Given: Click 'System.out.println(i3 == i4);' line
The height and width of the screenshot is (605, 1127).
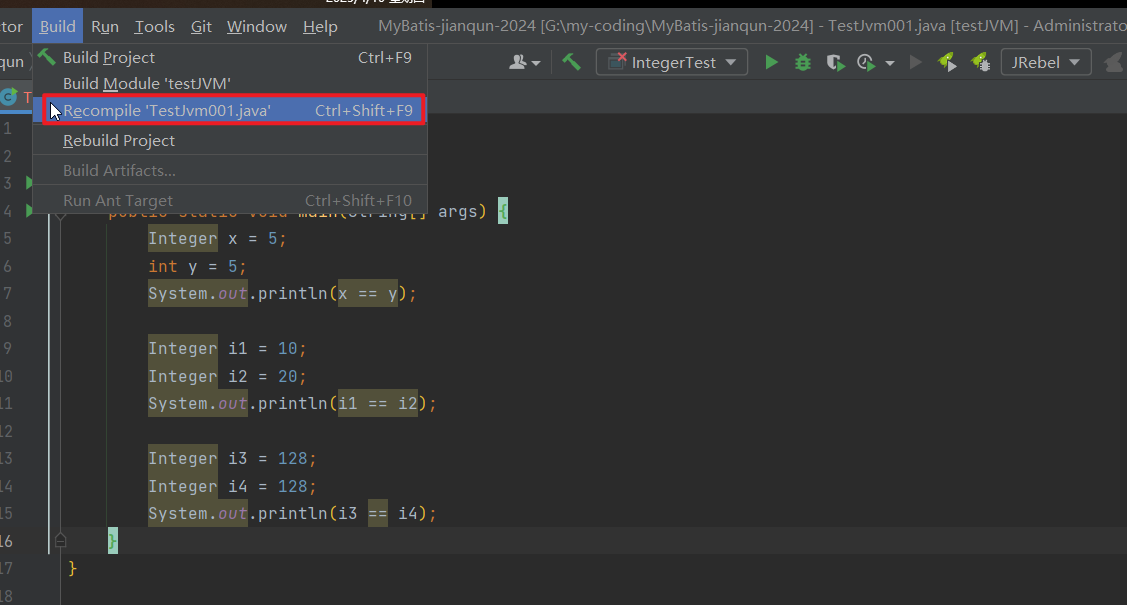Looking at the screenshot, I should 292,513.
